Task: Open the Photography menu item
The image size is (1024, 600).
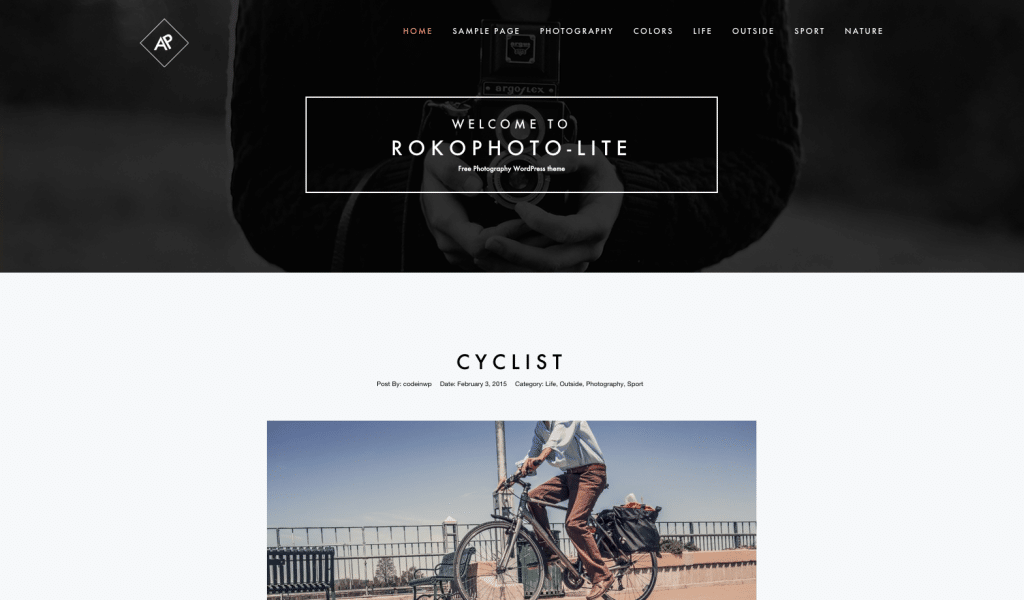Action: click(576, 31)
